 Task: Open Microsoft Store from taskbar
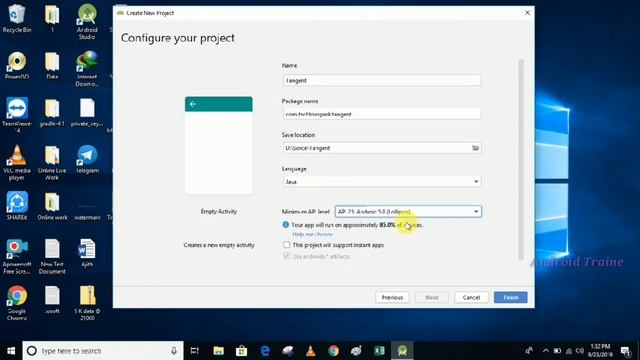click(x=241, y=351)
